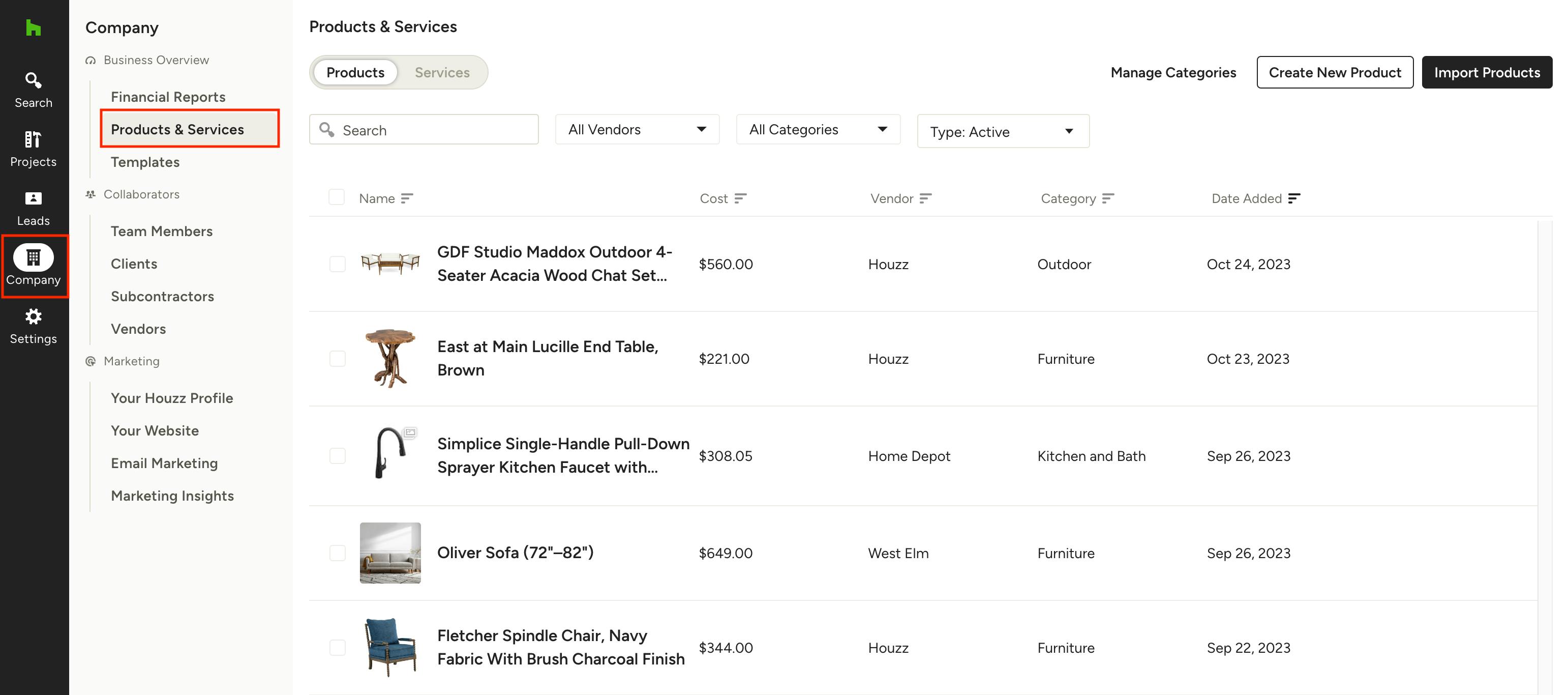Open Team Members in sidebar
Screen dimensions: 1568x695
click(x=161, y=231)
